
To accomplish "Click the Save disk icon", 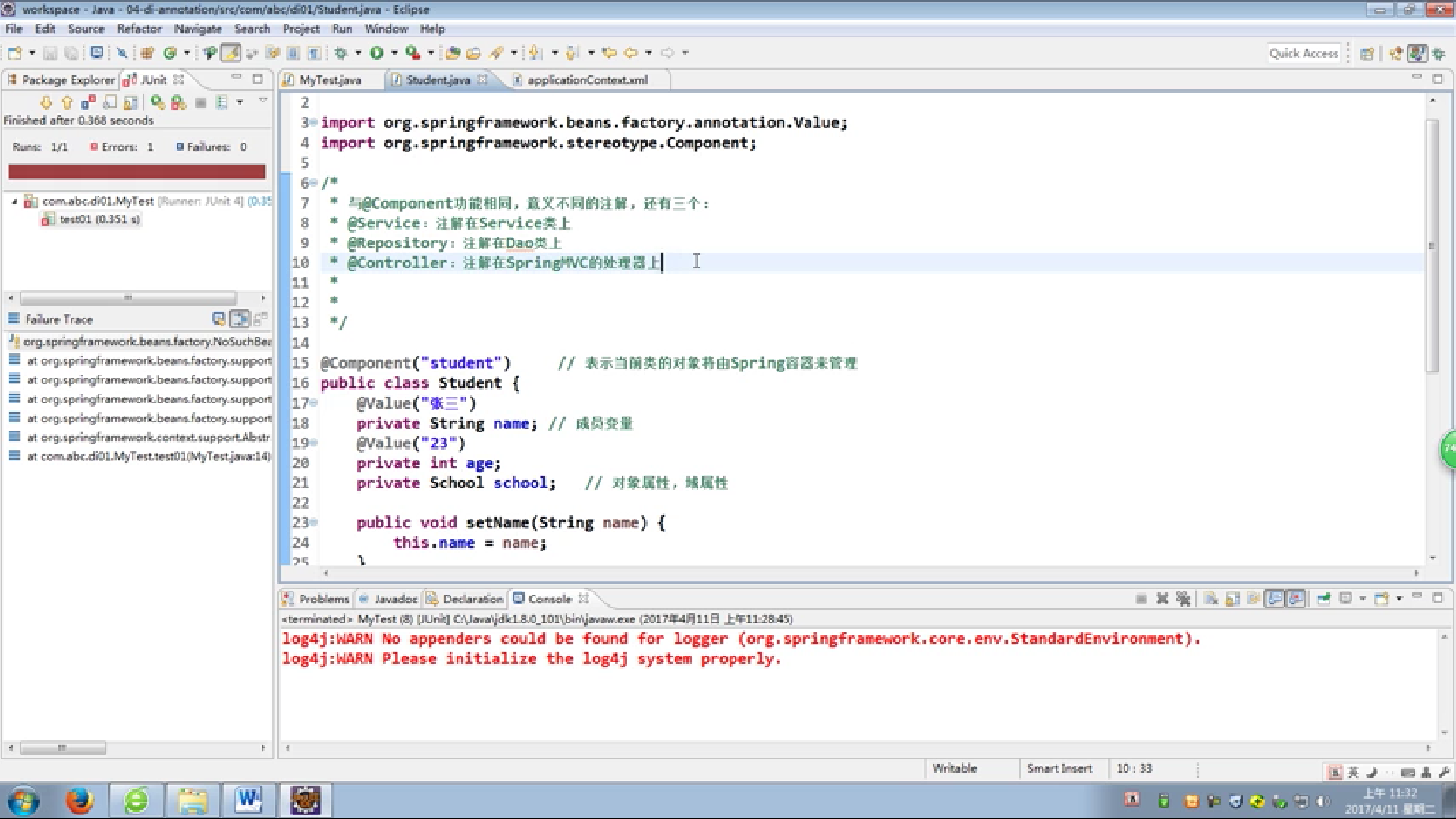I will tap(50, 53).
